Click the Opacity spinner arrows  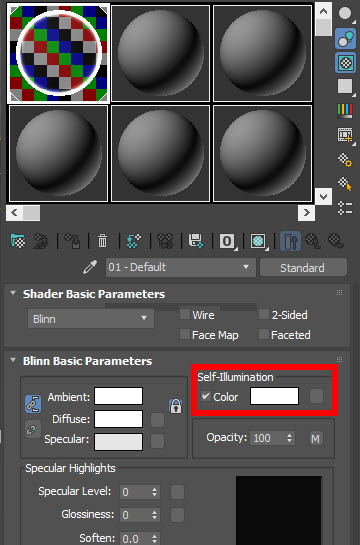click(289, 438)
